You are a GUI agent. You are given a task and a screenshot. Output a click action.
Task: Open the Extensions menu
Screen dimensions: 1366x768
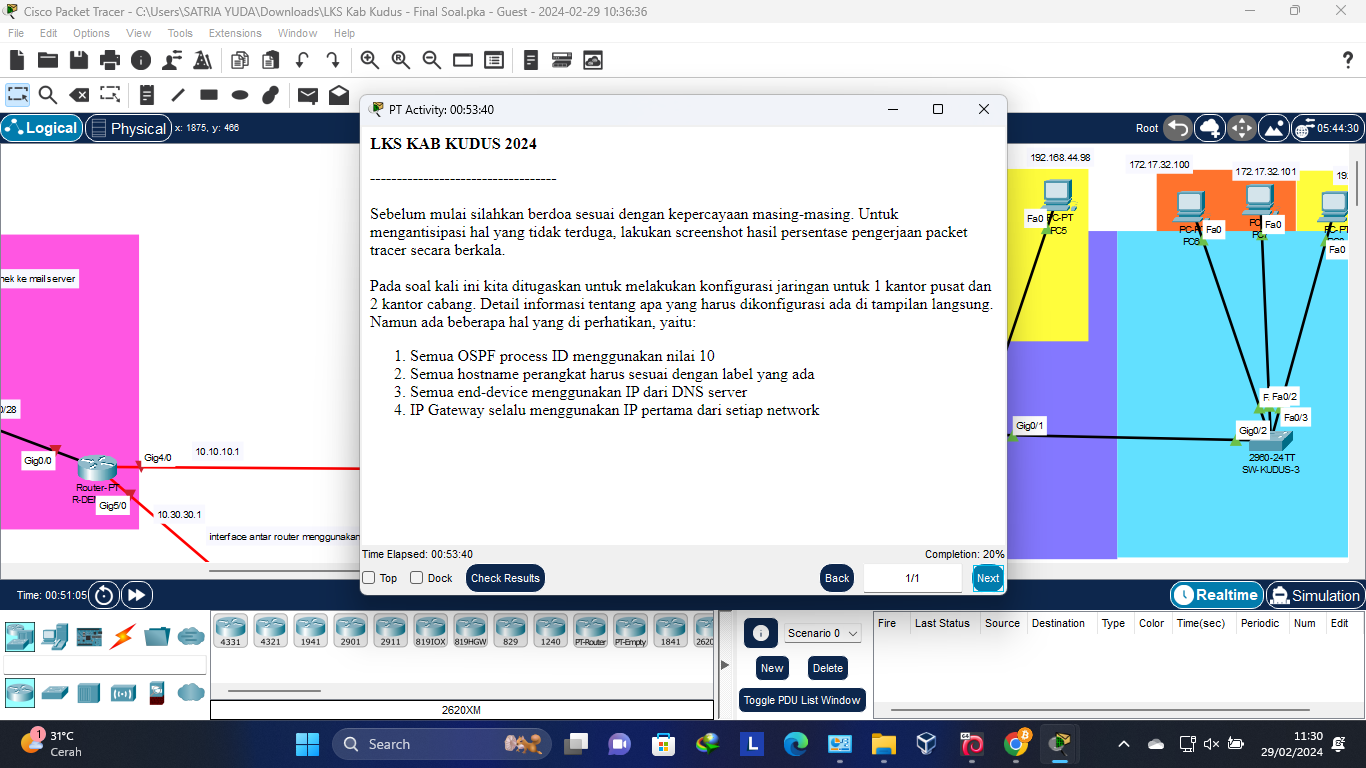tap(235, 33)
